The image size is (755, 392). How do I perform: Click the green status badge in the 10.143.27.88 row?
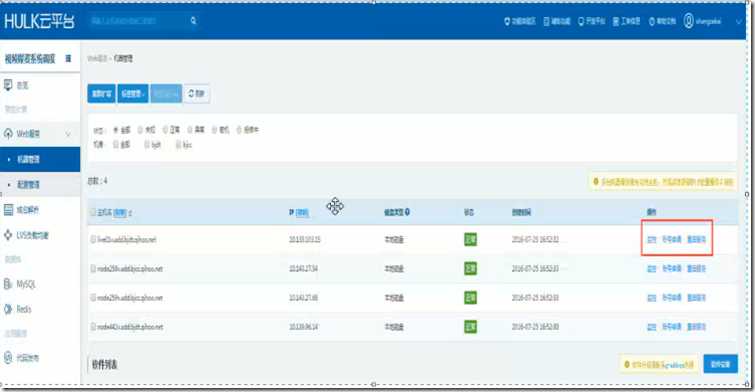470,298
